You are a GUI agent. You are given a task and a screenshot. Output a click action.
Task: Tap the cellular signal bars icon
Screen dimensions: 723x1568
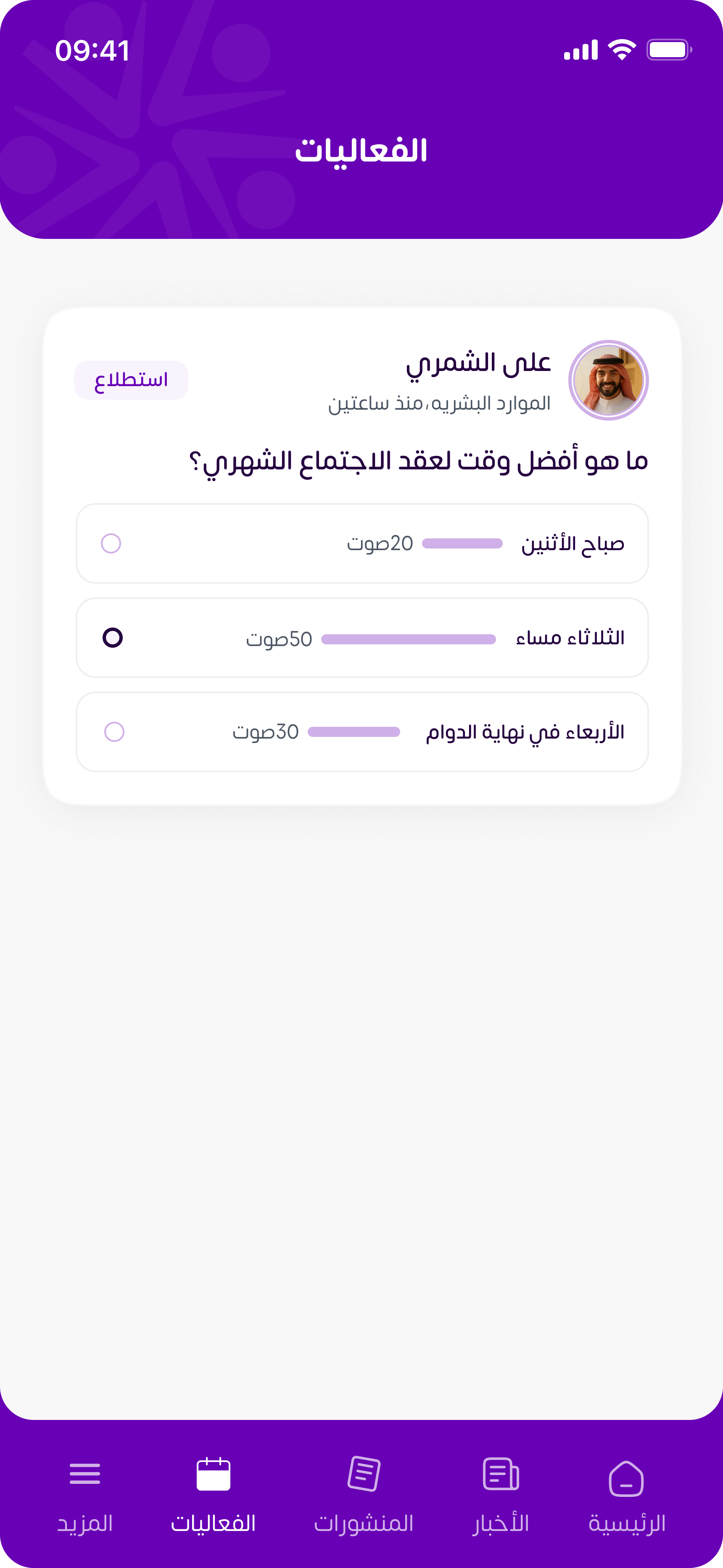(581, 50)
